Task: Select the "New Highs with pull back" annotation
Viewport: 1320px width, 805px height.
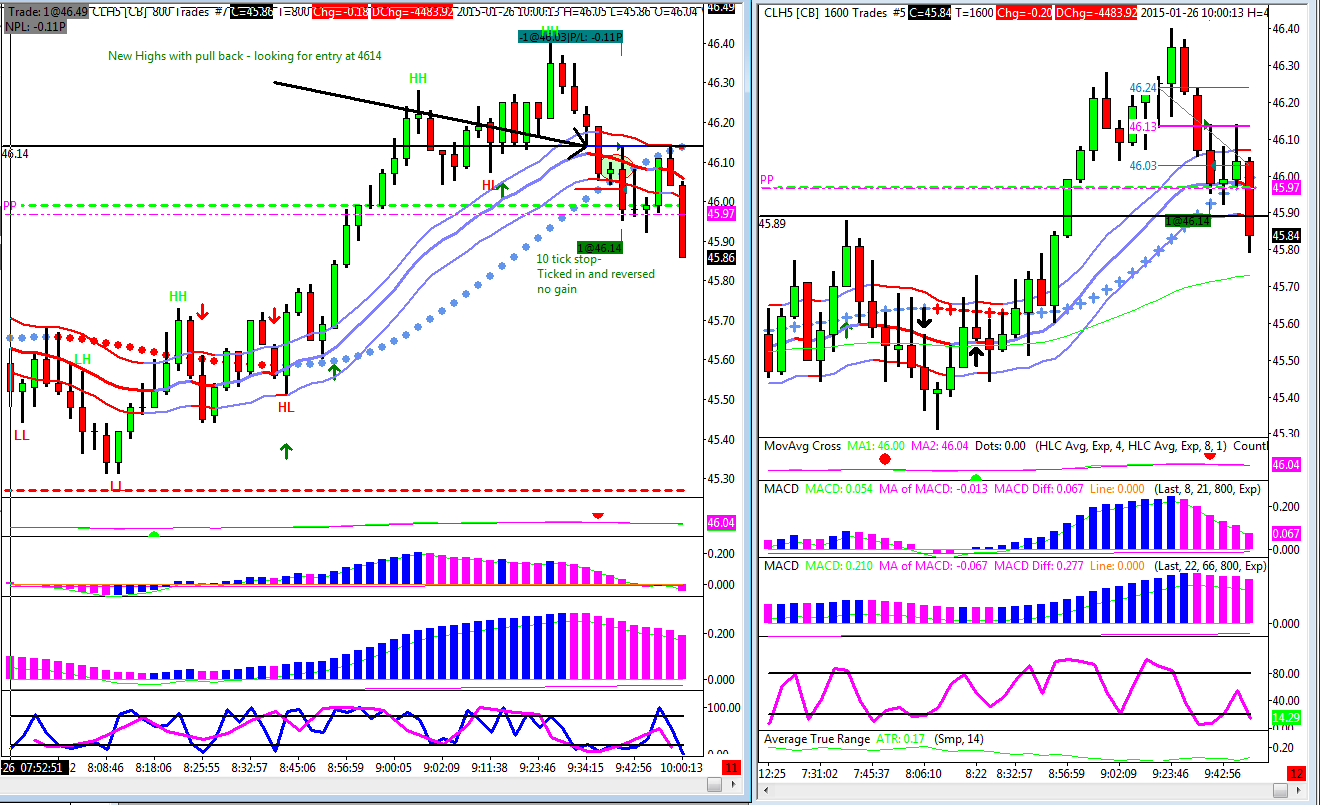Action: (245, 56)
